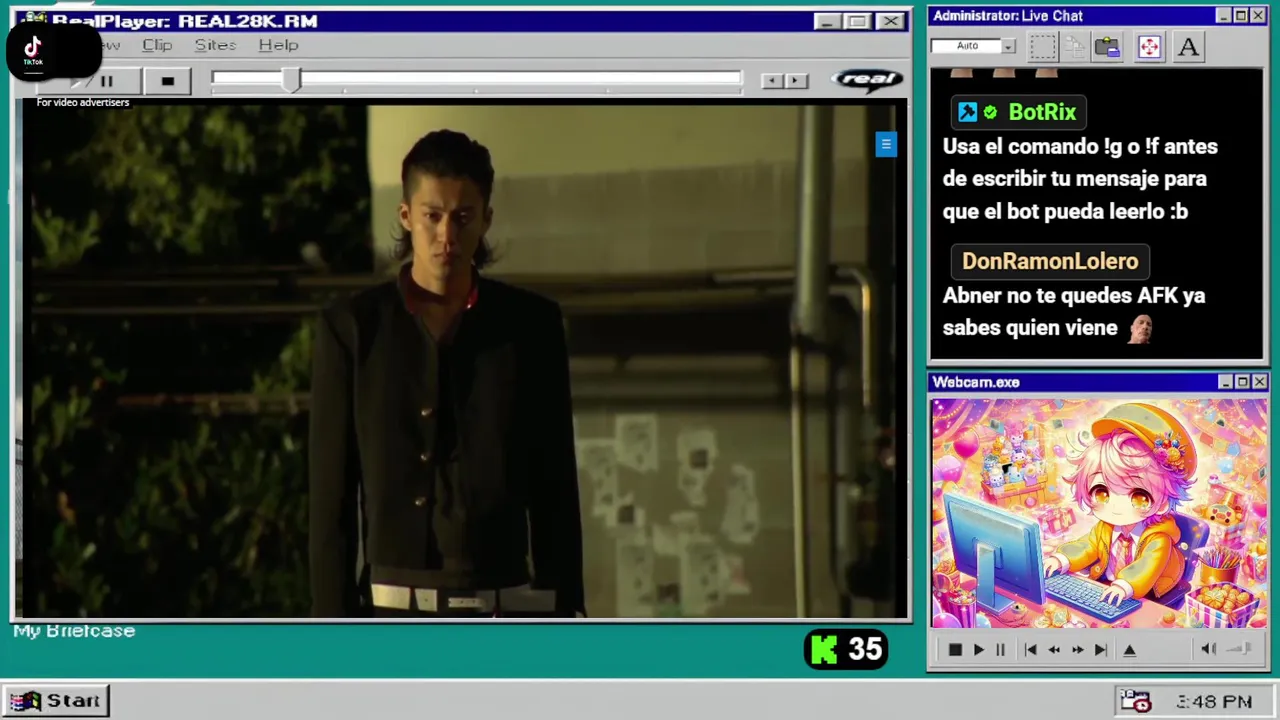
Task: Skip to previous track in Webcam.exe
Action: click(x=1030, y=650)
